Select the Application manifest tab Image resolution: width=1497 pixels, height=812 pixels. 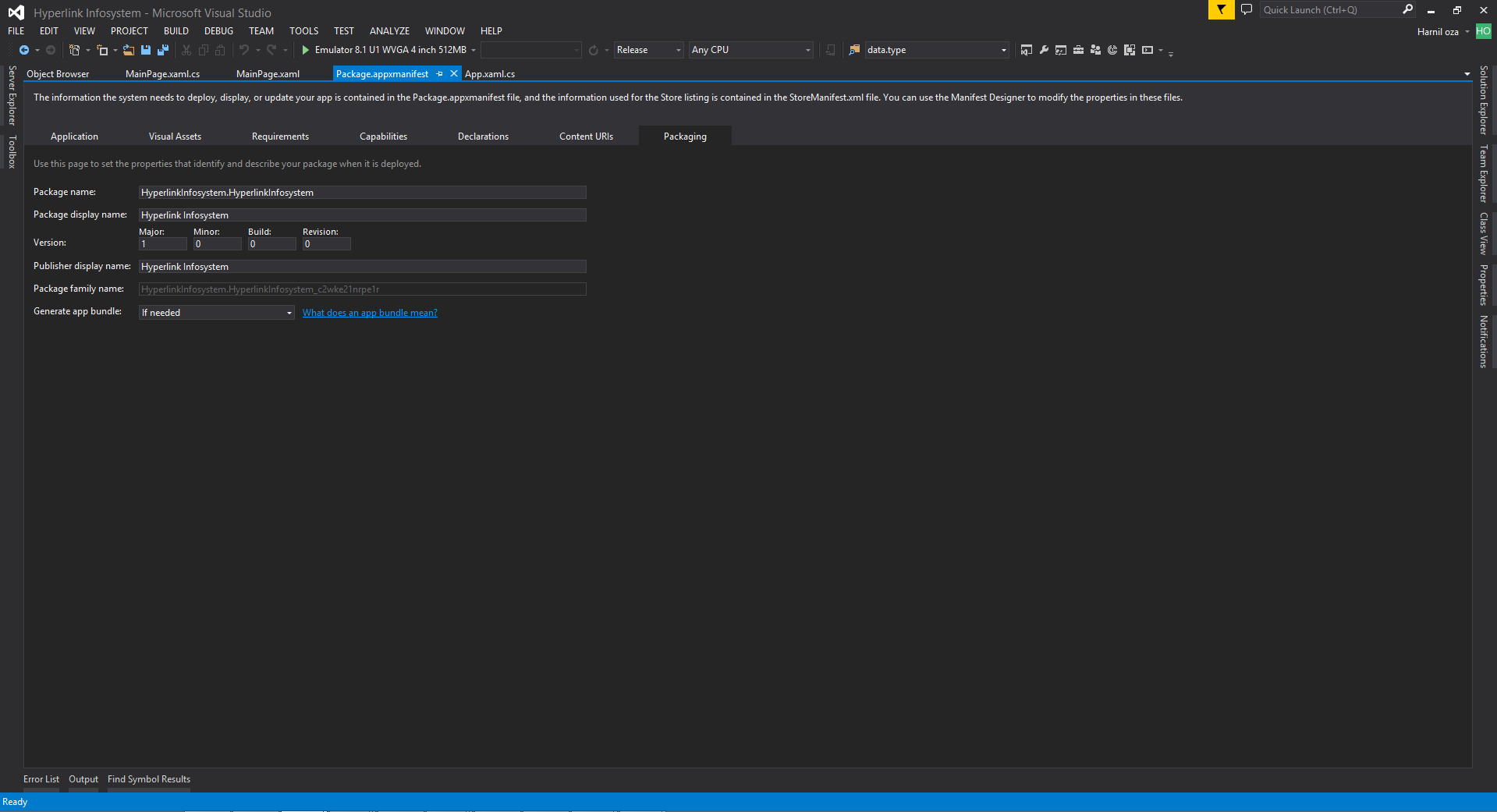(x=75, y=137)
